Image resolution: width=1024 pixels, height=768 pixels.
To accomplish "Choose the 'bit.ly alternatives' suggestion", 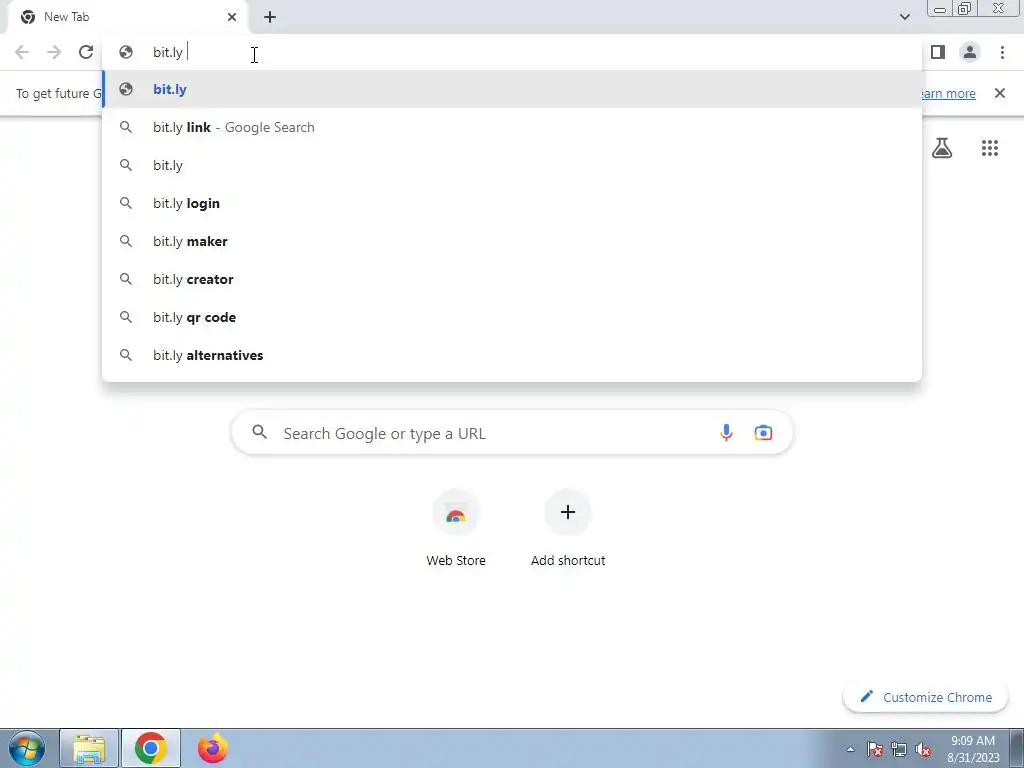I will 512,355.
